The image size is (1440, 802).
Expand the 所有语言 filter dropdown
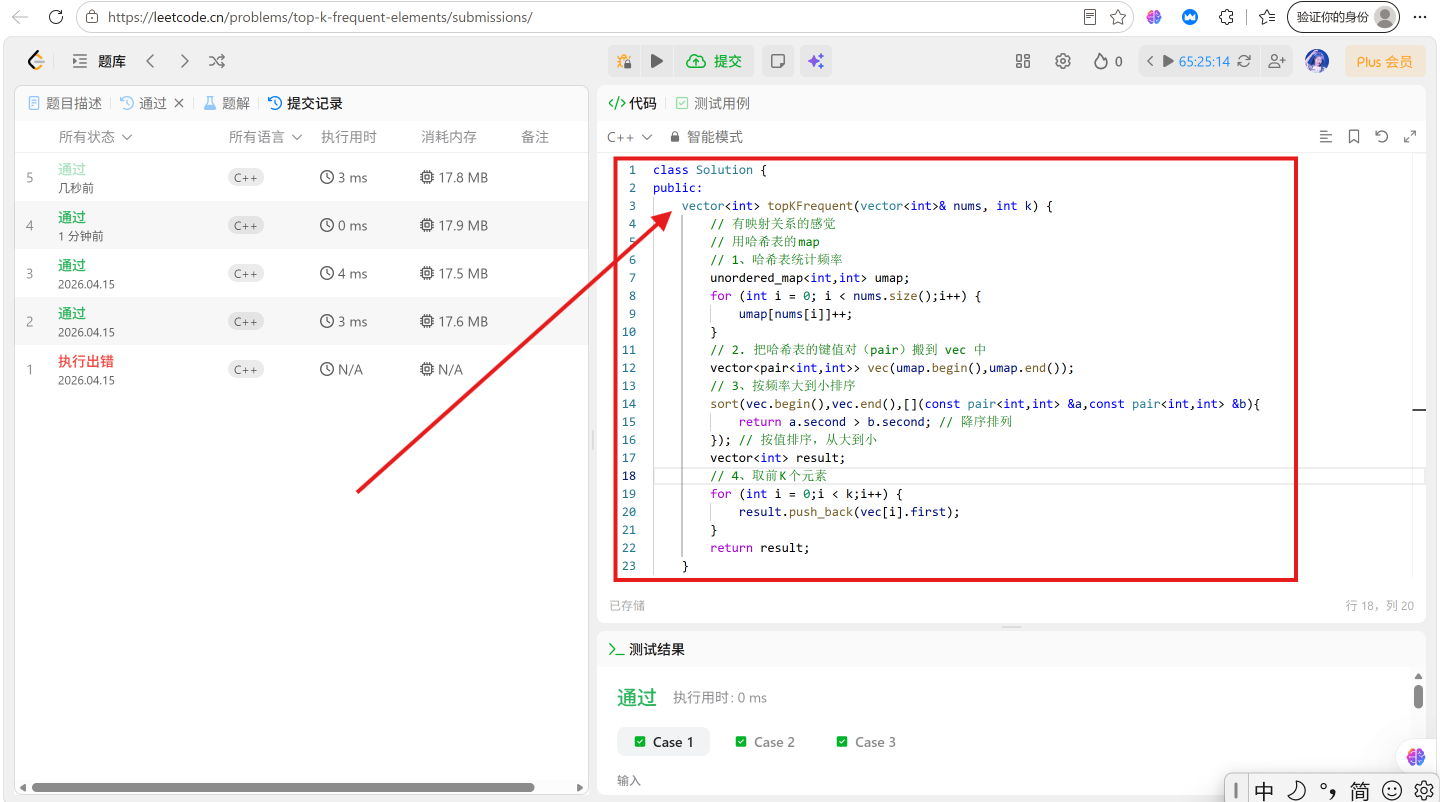pyautogui.click(x=266, y=137)
